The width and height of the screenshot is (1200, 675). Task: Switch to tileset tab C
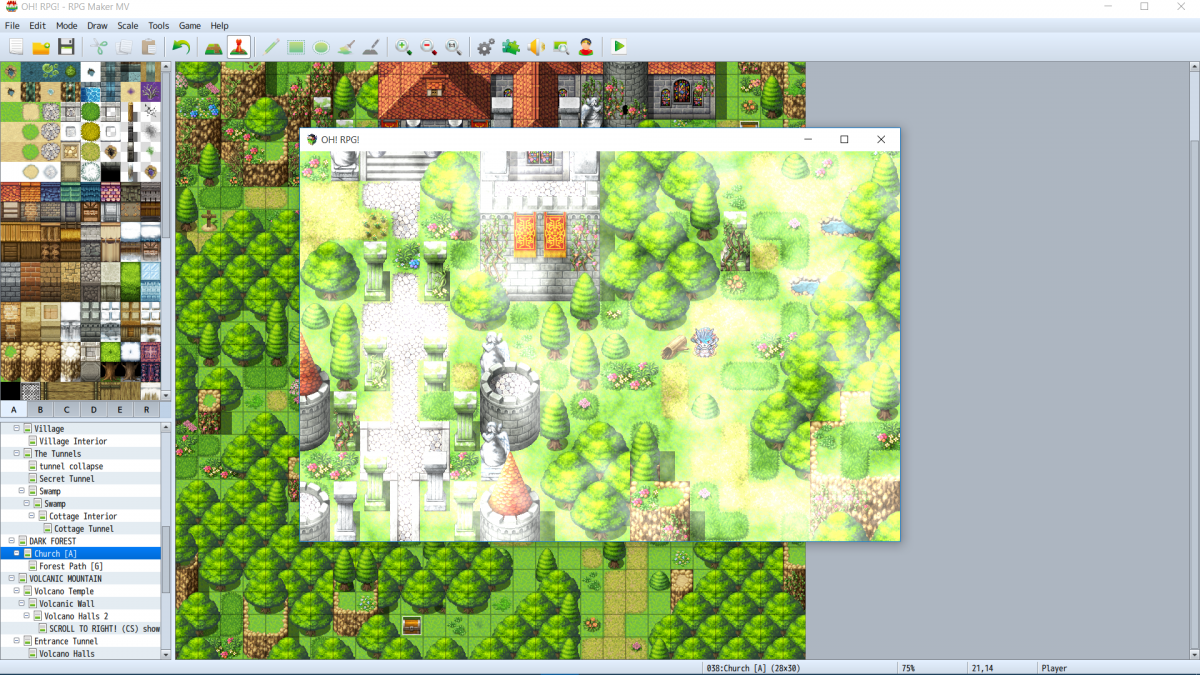tap(67, 409)
